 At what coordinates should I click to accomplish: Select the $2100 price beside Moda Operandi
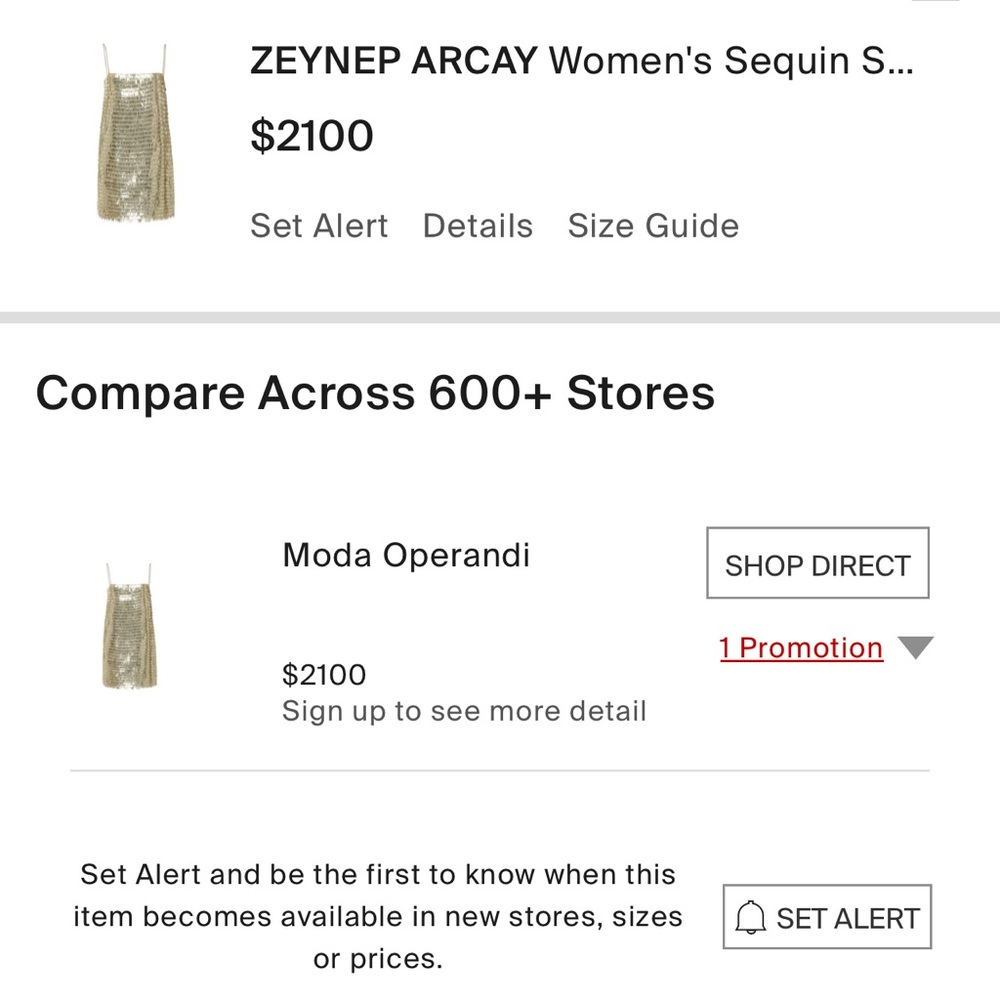(321, 675)
